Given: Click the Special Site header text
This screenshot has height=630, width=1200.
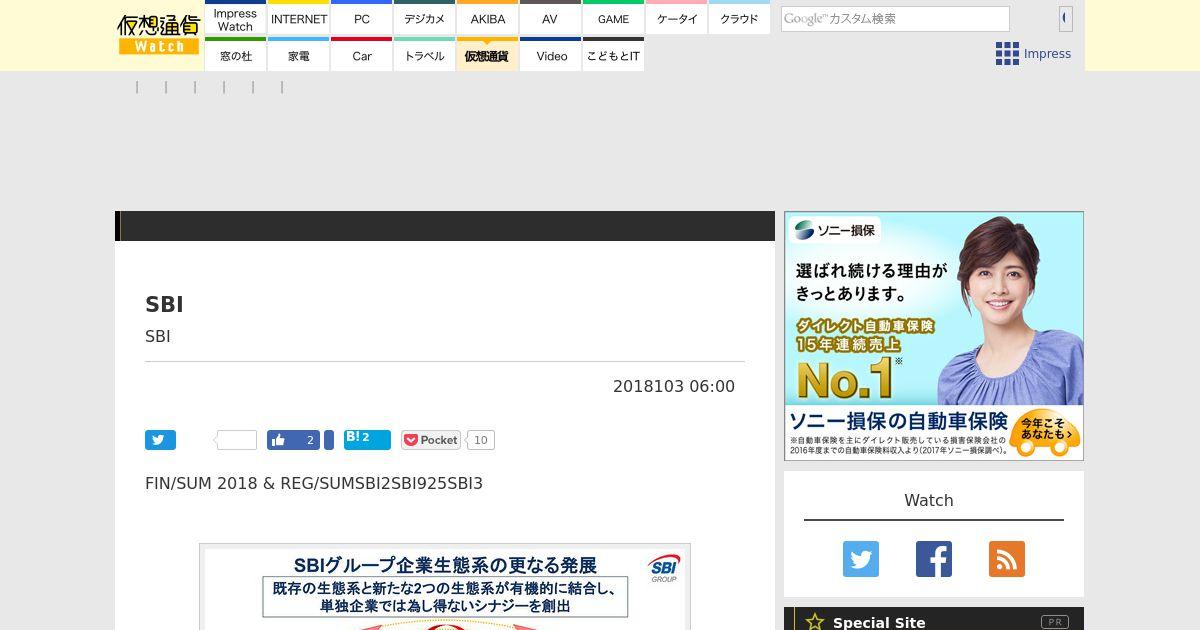Looking at the screenshot, I should [879, 622].
